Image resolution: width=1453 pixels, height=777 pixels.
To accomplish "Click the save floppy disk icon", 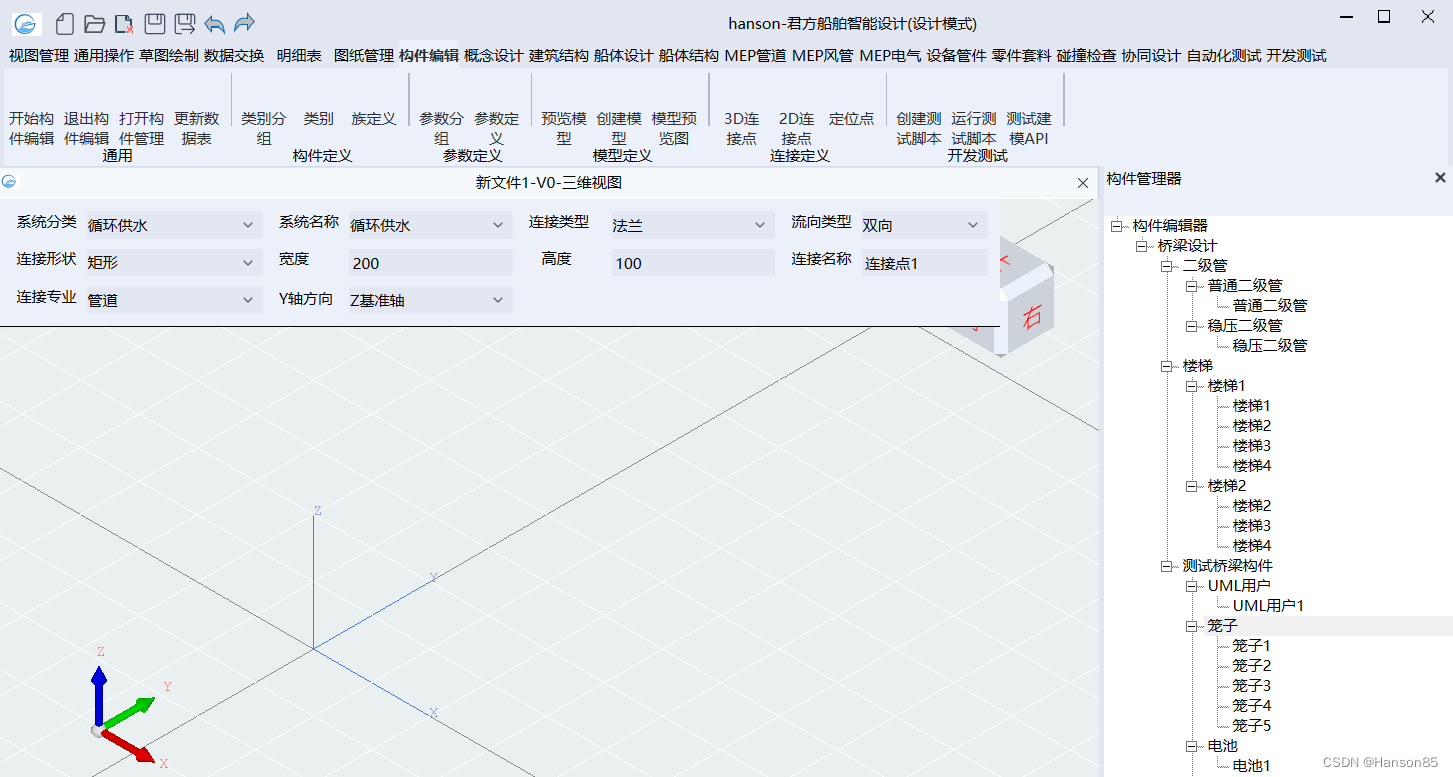I will pyautogui.click(x=154, y=24).
